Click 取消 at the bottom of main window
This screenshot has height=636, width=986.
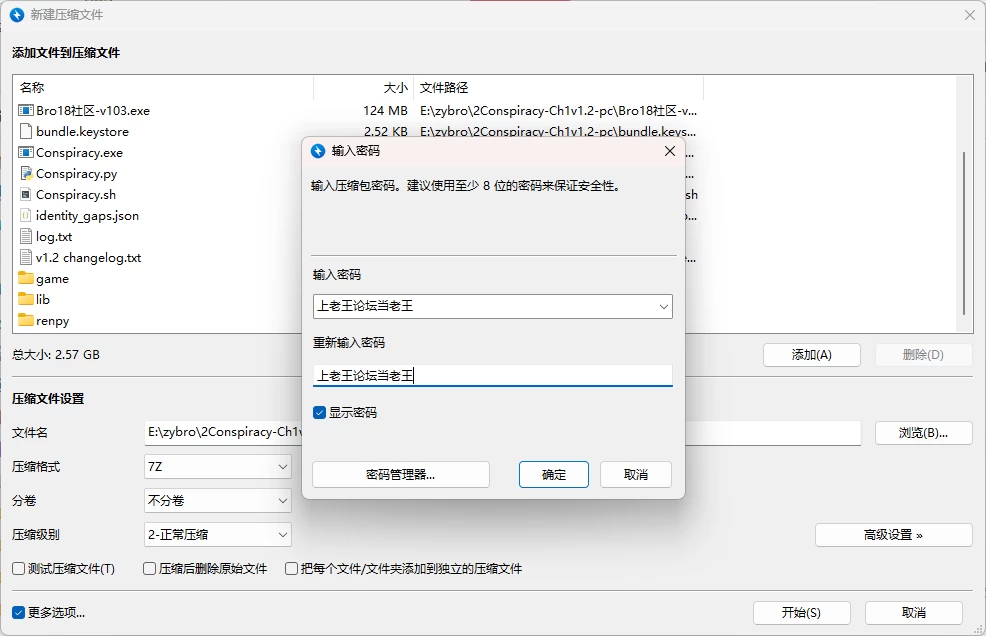914,613
